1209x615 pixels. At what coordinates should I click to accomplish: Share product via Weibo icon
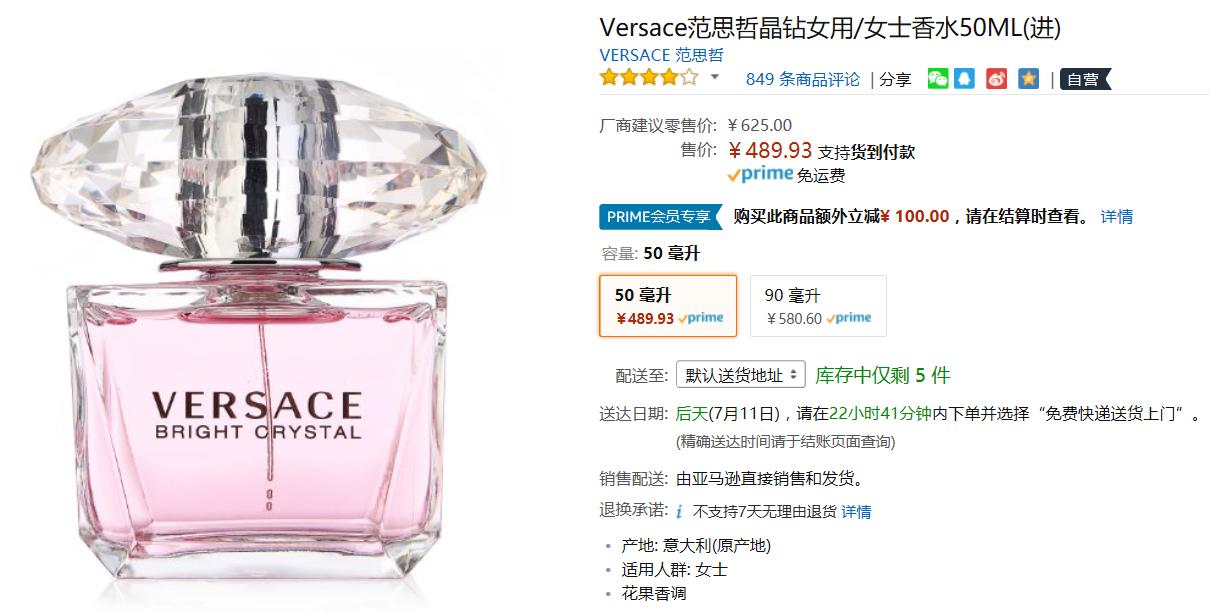tap(996, 79)
